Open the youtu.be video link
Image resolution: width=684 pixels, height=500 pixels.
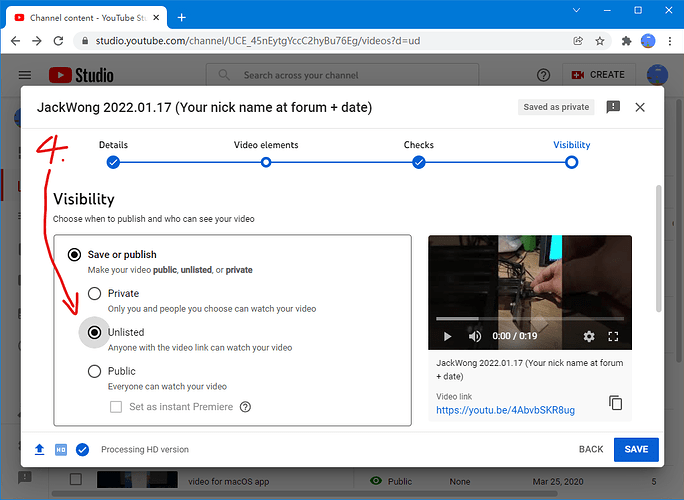click(x=506, y=410)
